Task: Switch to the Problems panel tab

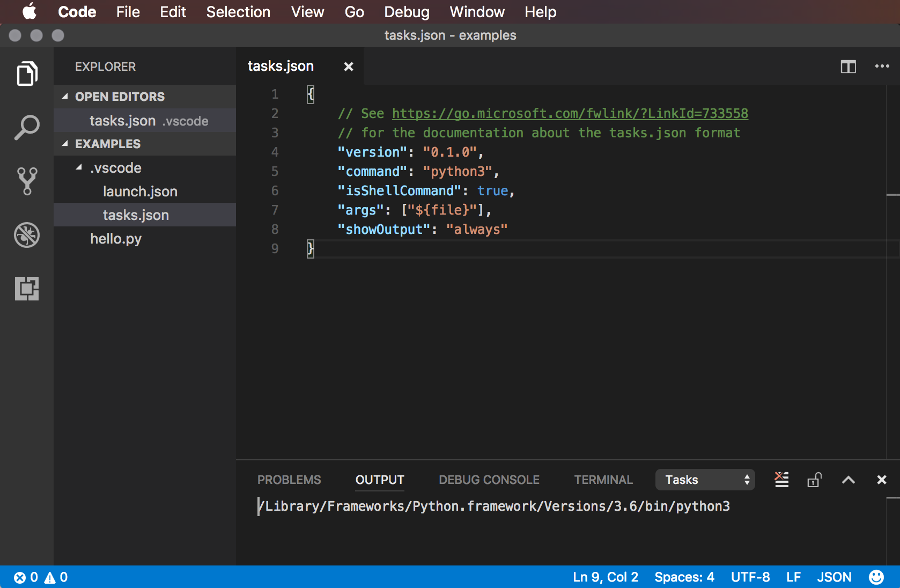Action: [x=289, y=479]
